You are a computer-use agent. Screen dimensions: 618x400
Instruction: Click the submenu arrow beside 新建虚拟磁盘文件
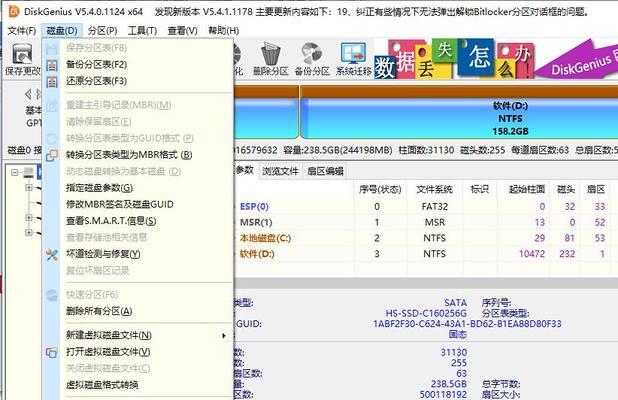pyautogui.click(x=224, y=336)
